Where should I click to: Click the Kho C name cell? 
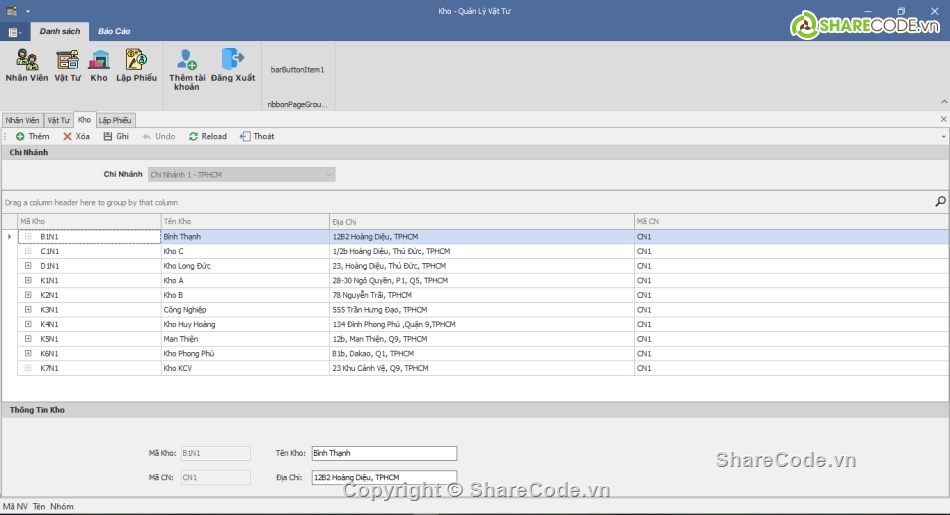(x=245, y=251)
